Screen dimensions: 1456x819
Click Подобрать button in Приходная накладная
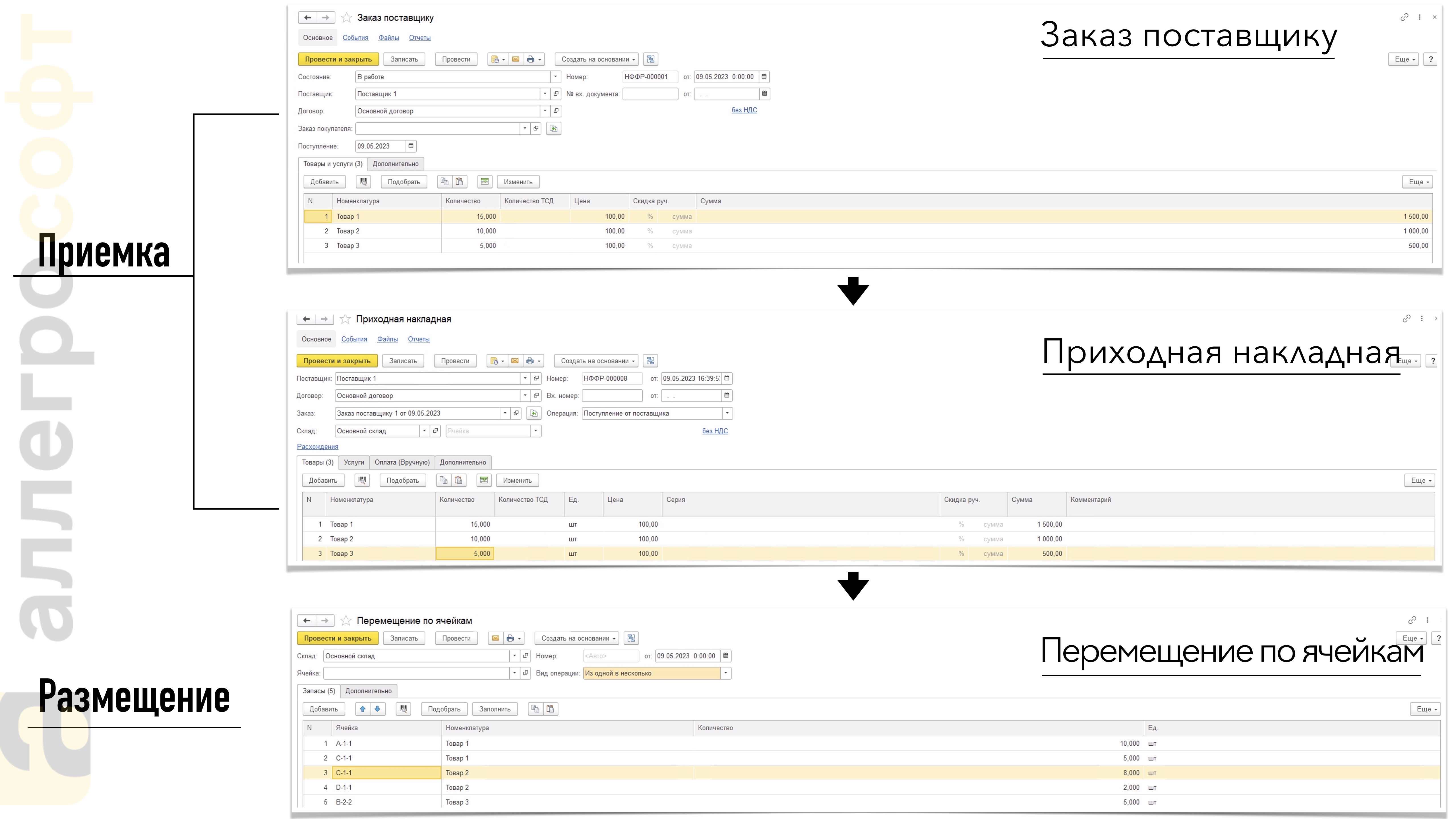tap(403, 480)
